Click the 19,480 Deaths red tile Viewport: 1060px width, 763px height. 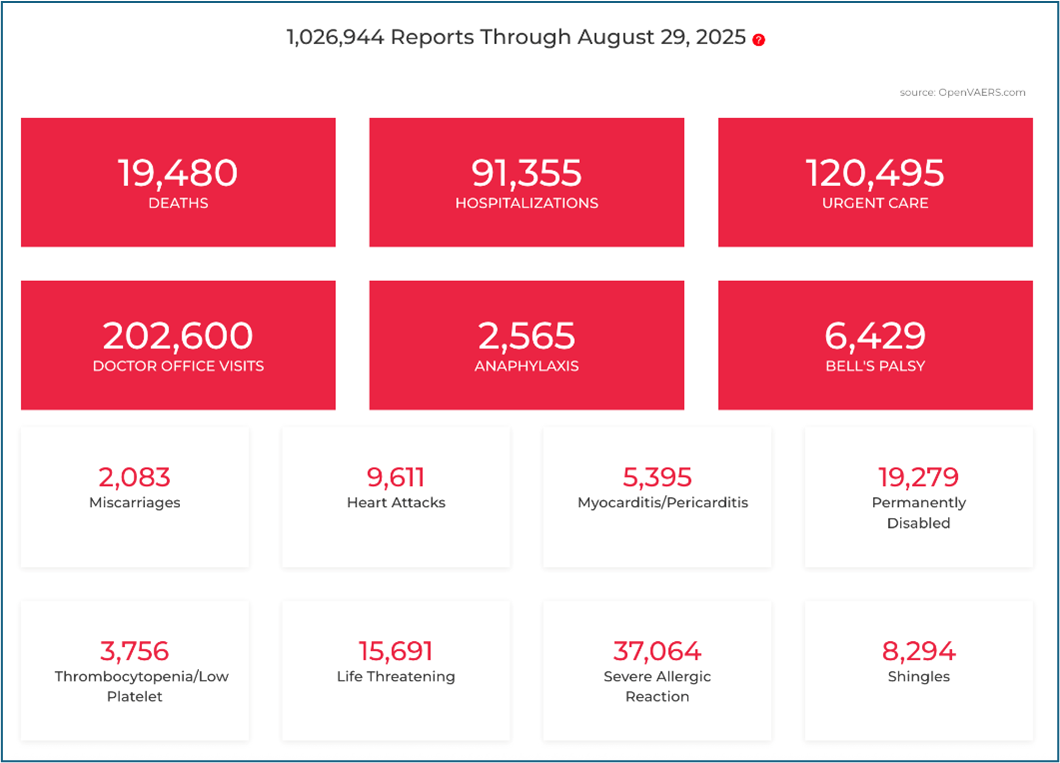(x=178, y=182)
